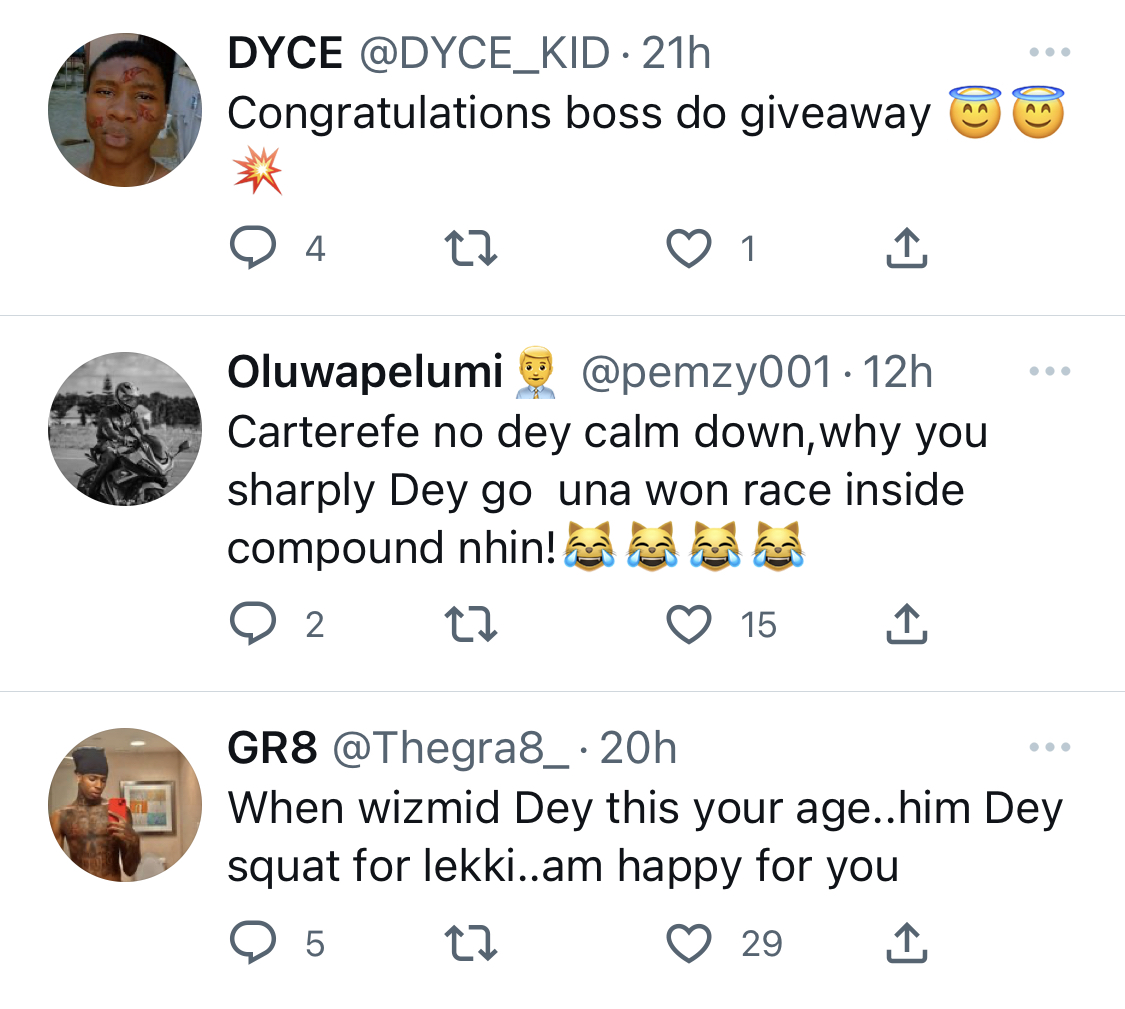Viewport: 1125px width, 1009px height.
Task: Share the tweet from Thegra8_
Action: [x=907, y=942]
